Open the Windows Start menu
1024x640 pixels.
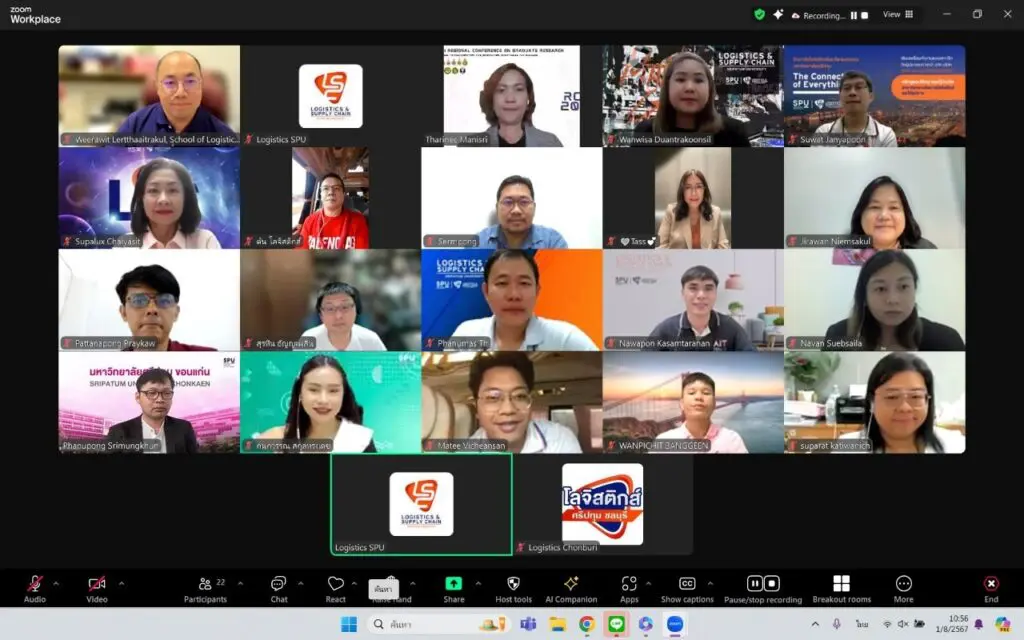(x=349, y=624)
